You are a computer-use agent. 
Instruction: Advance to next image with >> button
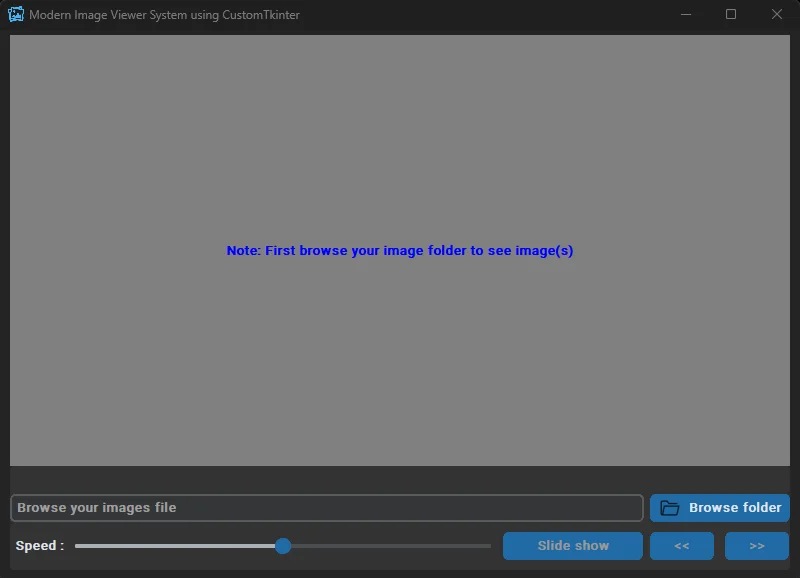point(757,546)
